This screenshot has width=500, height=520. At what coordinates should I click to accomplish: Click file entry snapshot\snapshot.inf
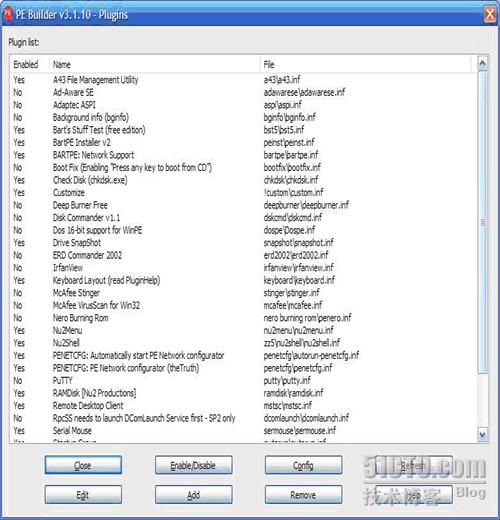click(298, 243)
